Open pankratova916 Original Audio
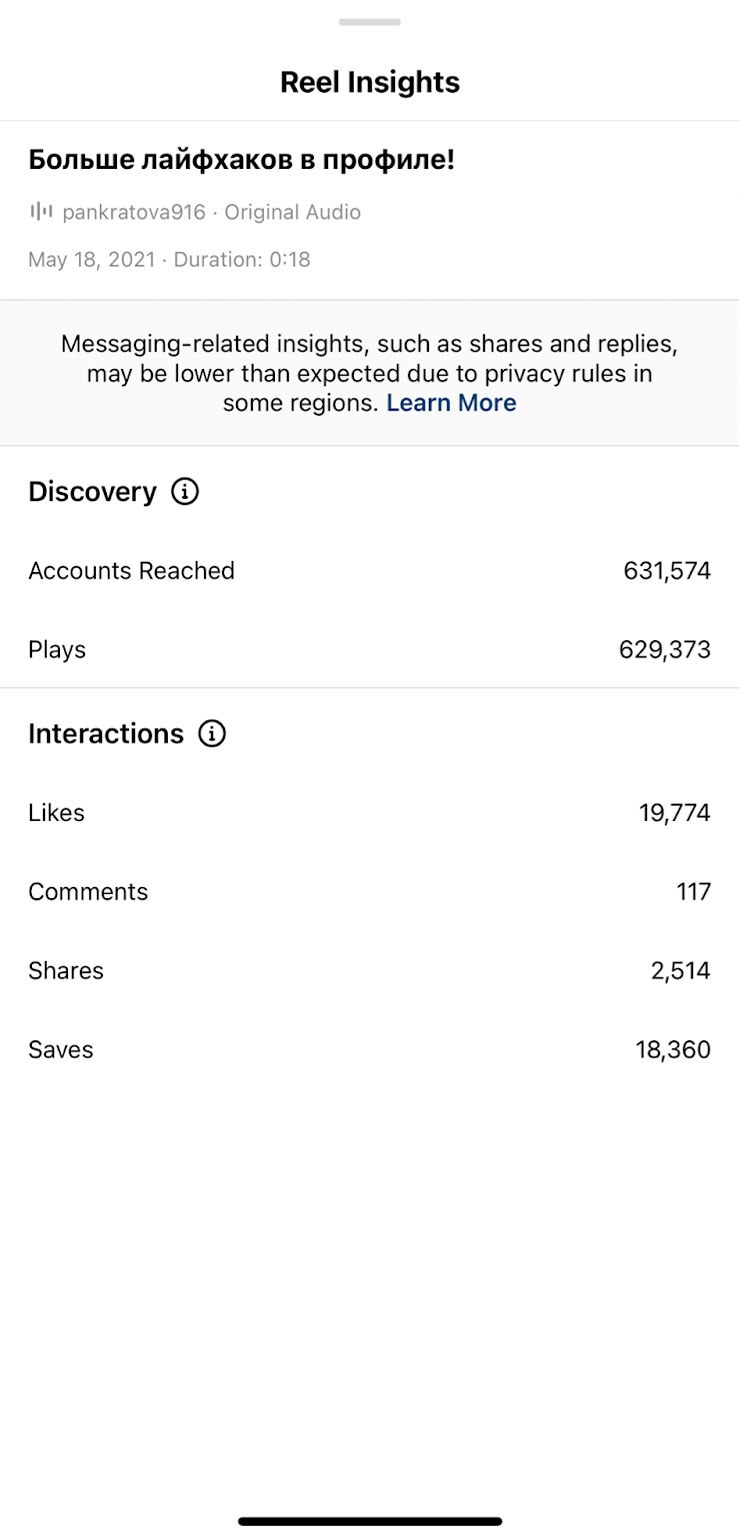Screen dimensions: 740x1540 (x=211, y=212)
